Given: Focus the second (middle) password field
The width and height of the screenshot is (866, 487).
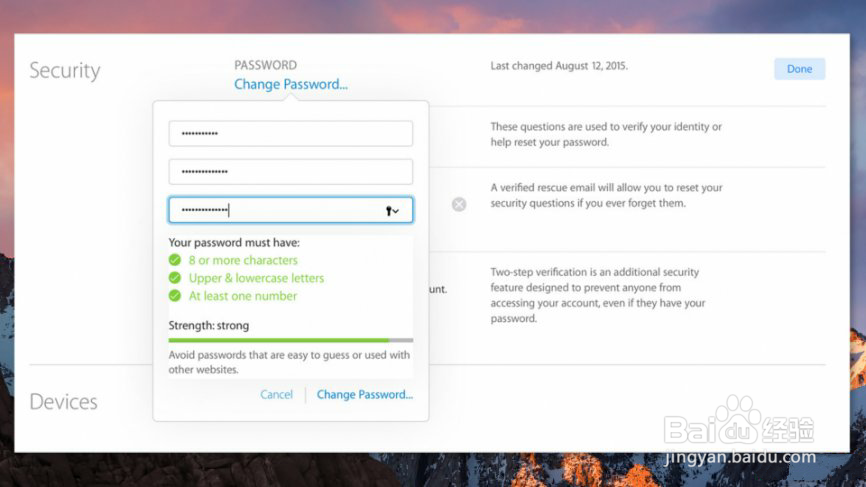Looking at the screenshot, I should pos(290,172).
